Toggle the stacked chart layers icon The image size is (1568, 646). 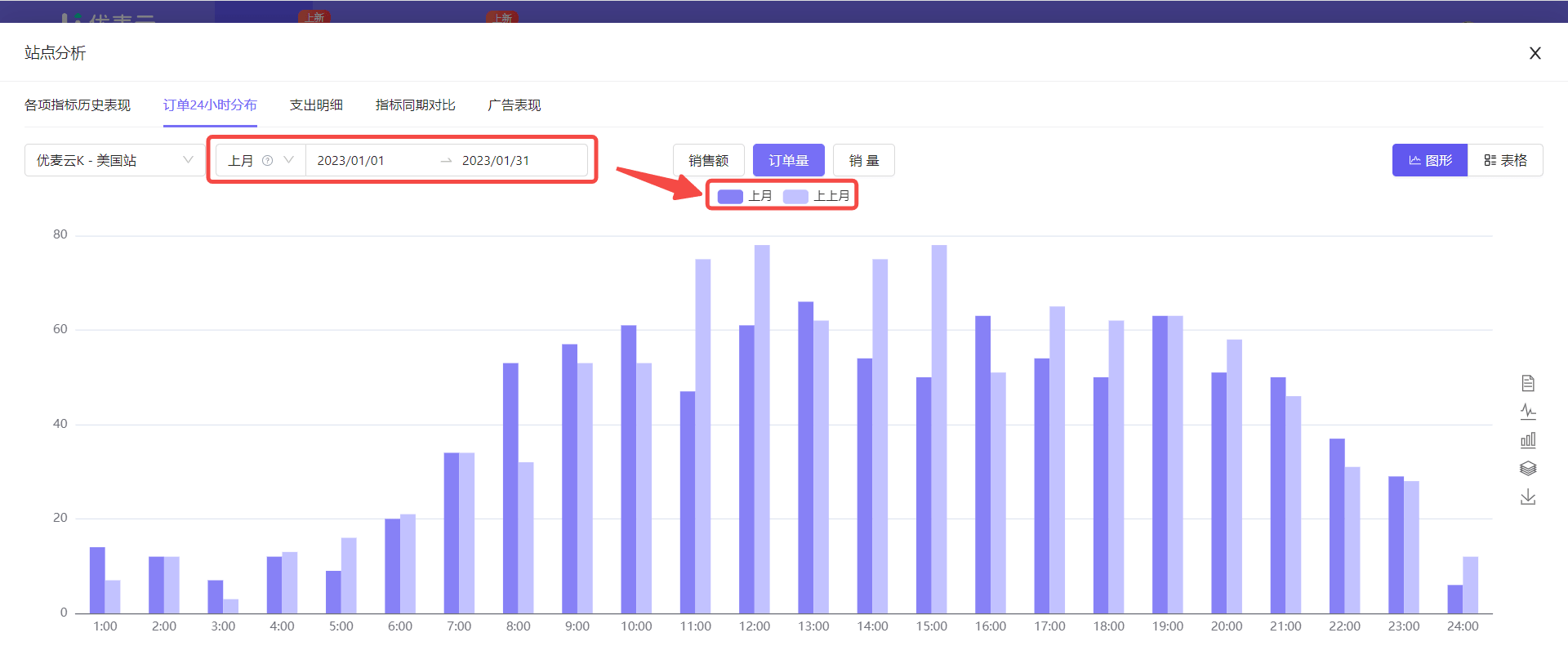[x=1528, y=468]
